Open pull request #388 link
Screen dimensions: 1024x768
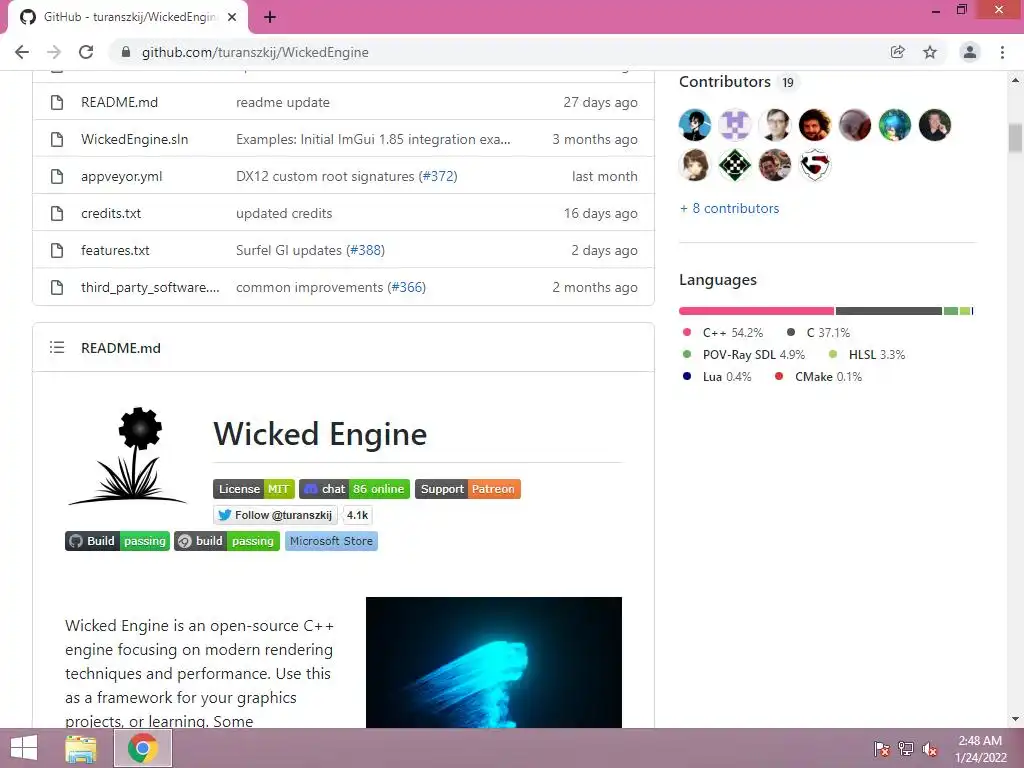(x=365, y=250)
